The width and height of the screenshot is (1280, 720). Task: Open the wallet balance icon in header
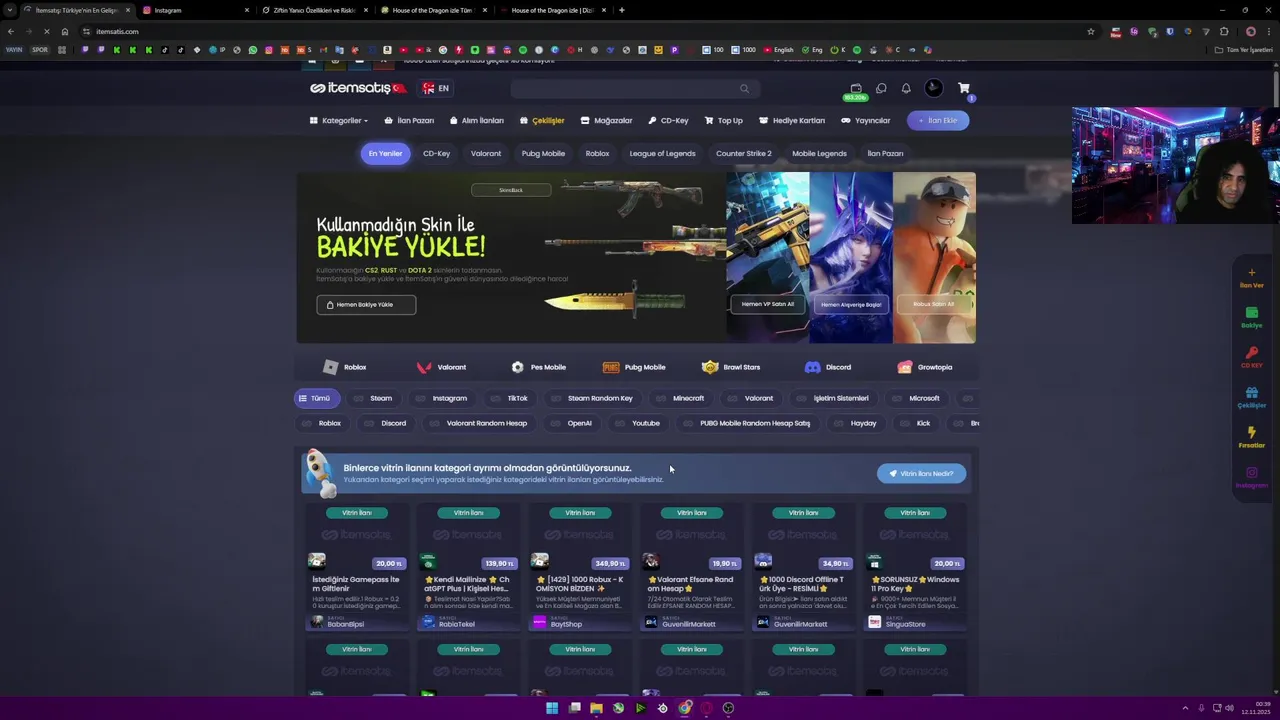click(856, 88)
